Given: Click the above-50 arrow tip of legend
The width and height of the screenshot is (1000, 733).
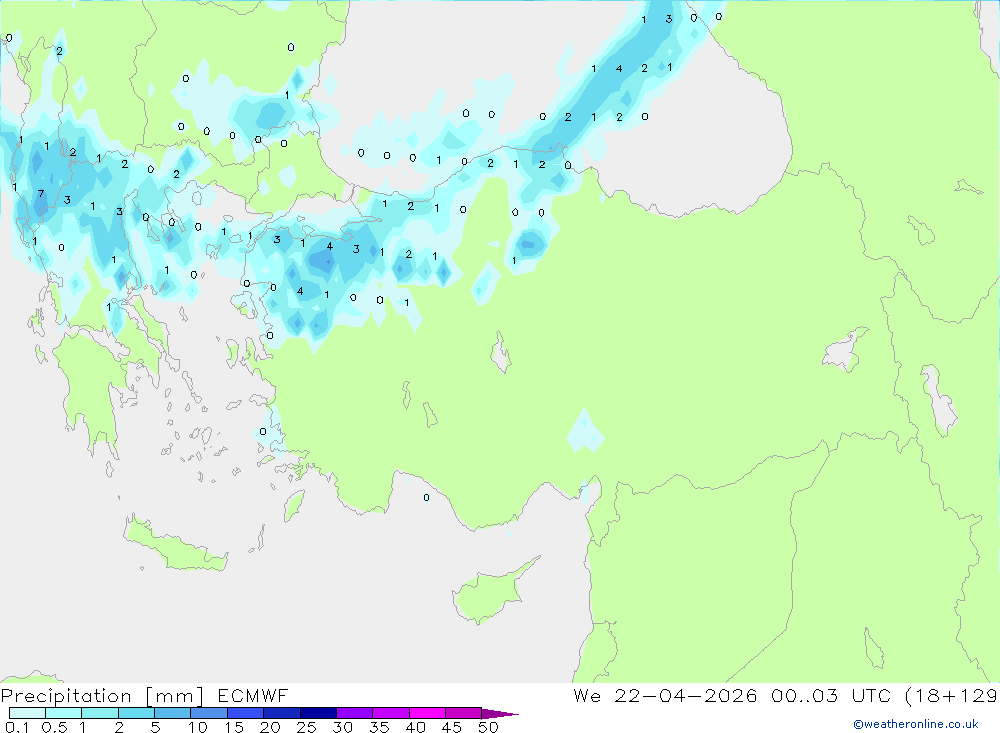Looking at the screenshot, I should 499,713.
